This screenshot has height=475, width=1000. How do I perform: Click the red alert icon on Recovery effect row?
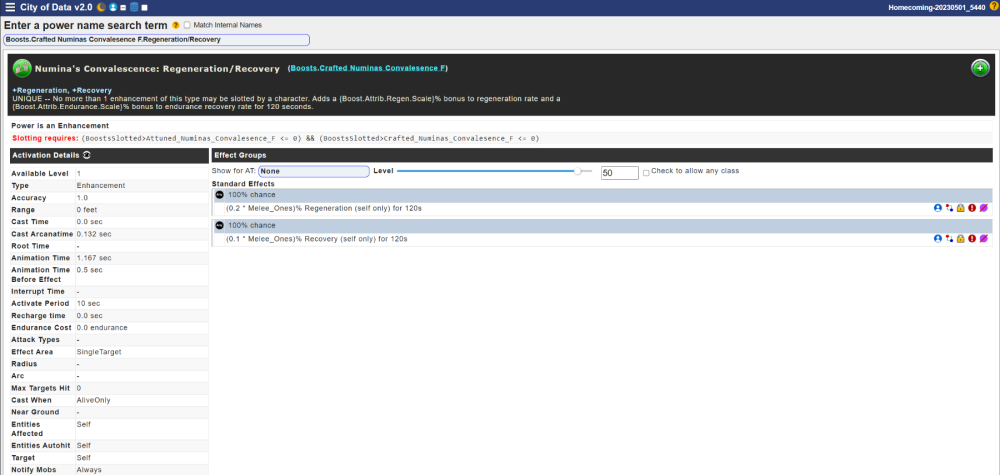(x=972, y=239)
